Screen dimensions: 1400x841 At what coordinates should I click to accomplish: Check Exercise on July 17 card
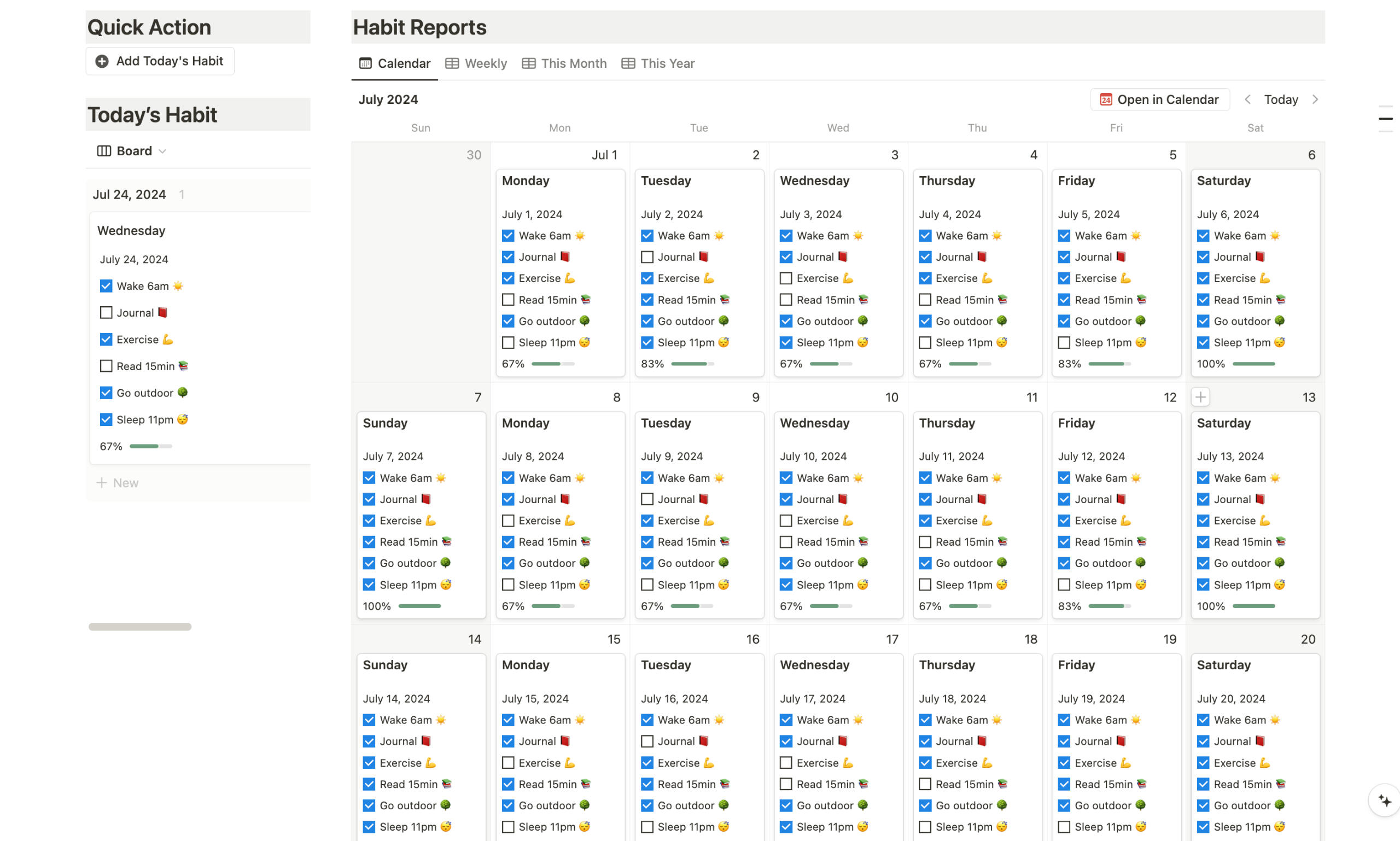[x=786, y=763]
